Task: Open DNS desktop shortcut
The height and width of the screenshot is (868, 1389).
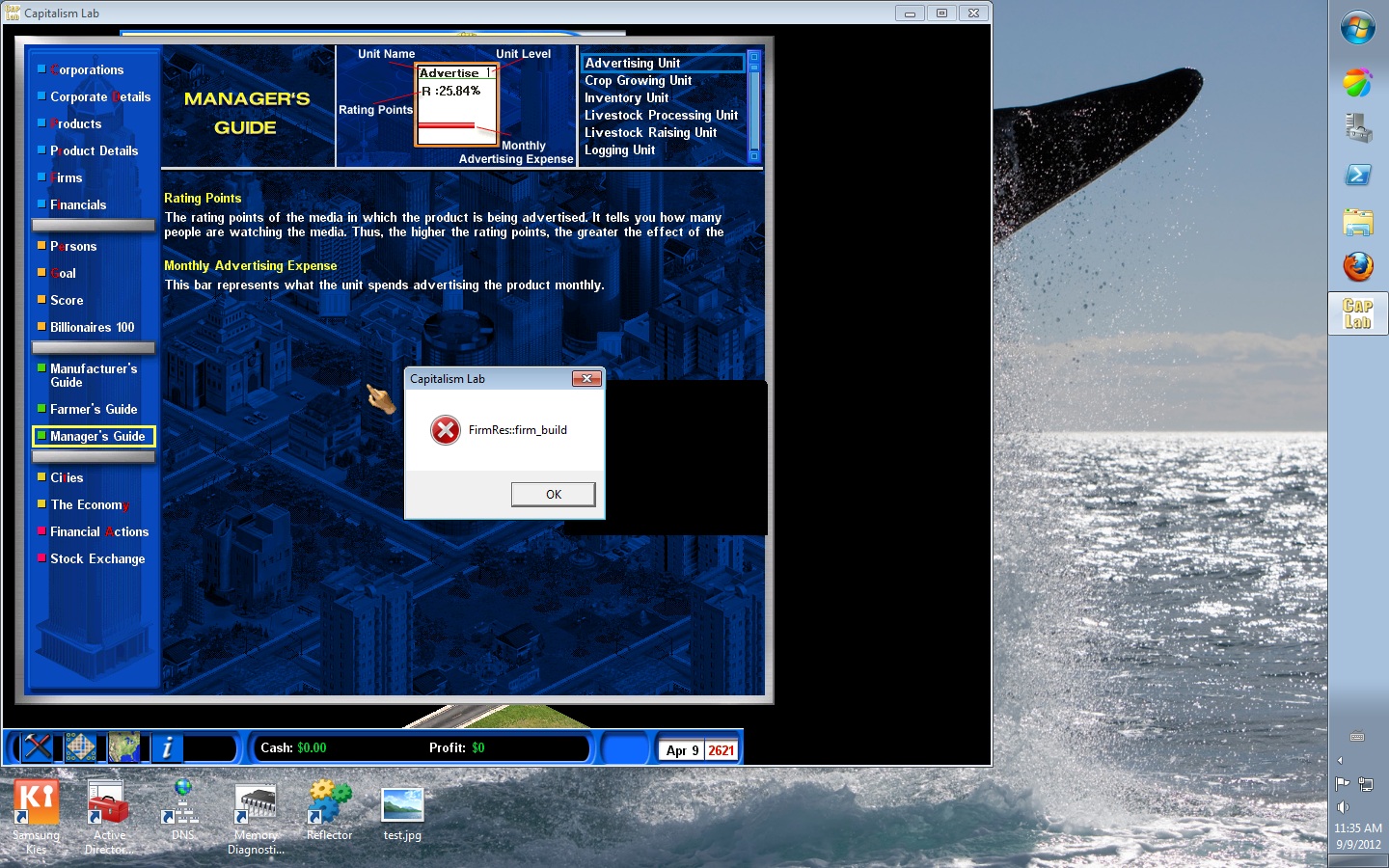Action: pyautogui.click(x=182, y=810)
